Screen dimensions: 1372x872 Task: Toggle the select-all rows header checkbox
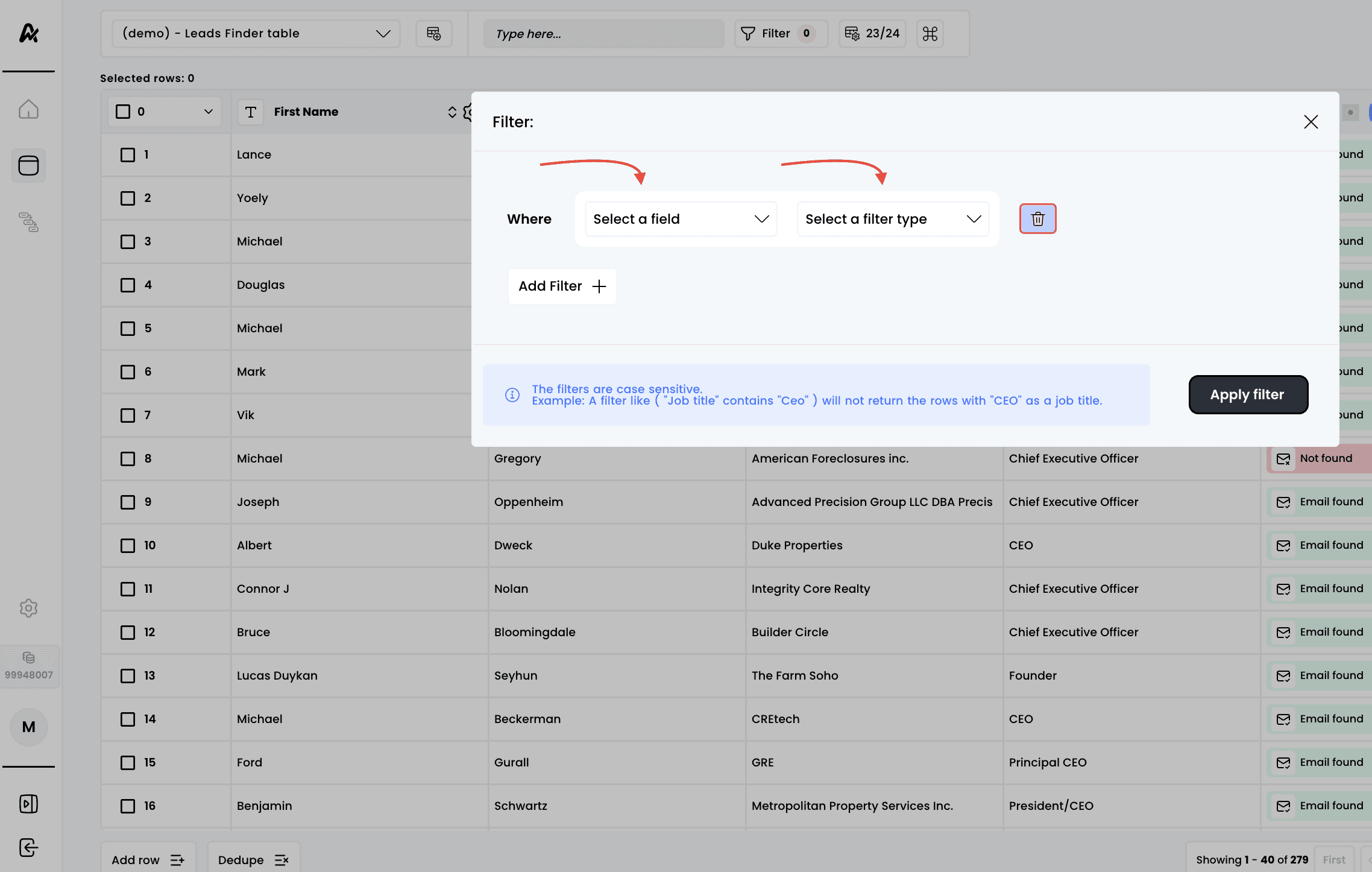pos(123,112)
